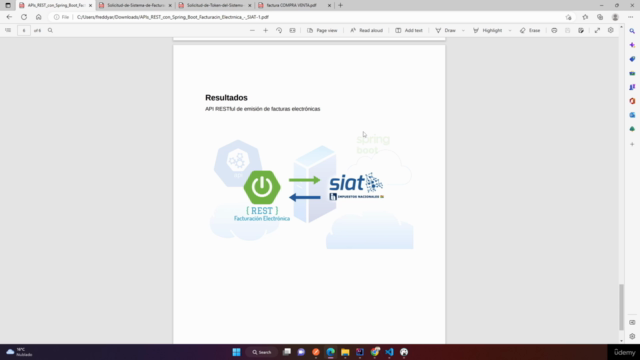
Task: Zoom out the PDF page
Action: [x=252, y=30]
